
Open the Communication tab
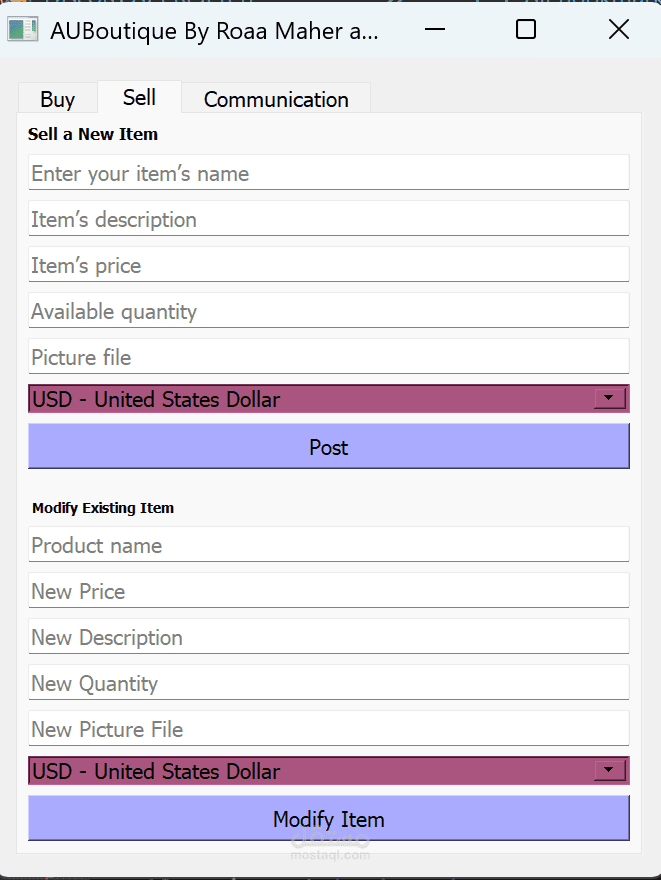[x=276, y=99]
